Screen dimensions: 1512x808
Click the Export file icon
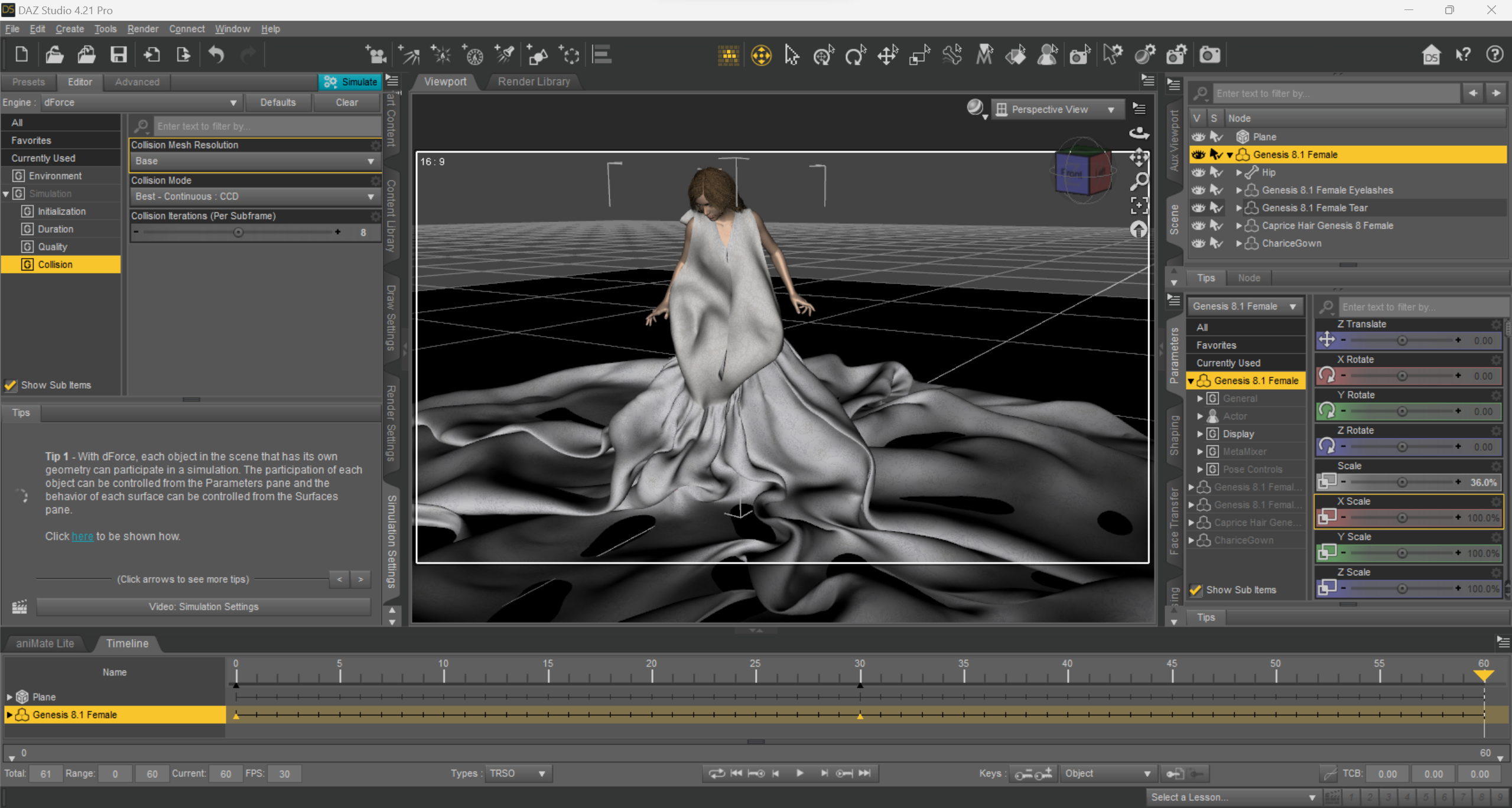pos(183,55)
